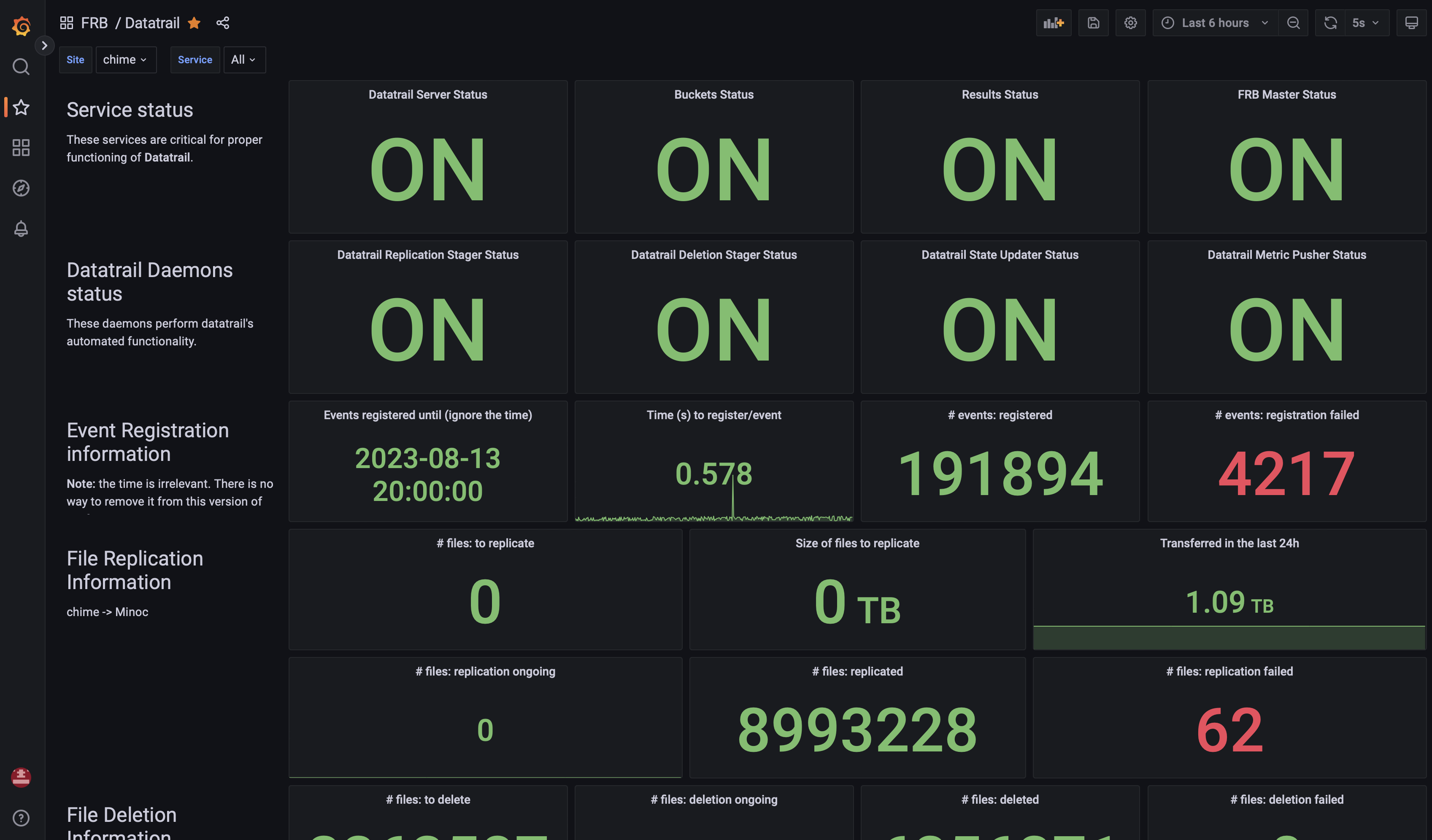Click the Datatrail Daemons status heading
Image resolution: width=1432 pixels, height=840 pixels.
point(149,282)
